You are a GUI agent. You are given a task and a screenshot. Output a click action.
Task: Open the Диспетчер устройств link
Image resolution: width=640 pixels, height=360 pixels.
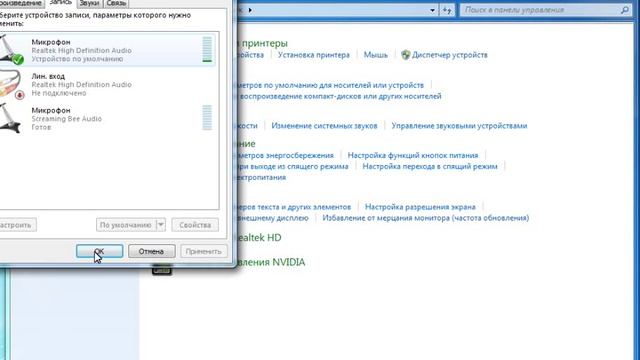click(449, 55)
